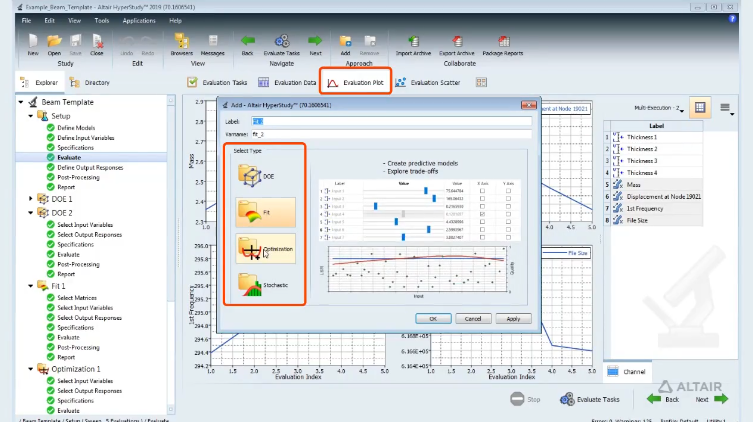Collapse the DOE 2 tree node
This screenshot has width=753, height=422.
click(x=31, y=212)
